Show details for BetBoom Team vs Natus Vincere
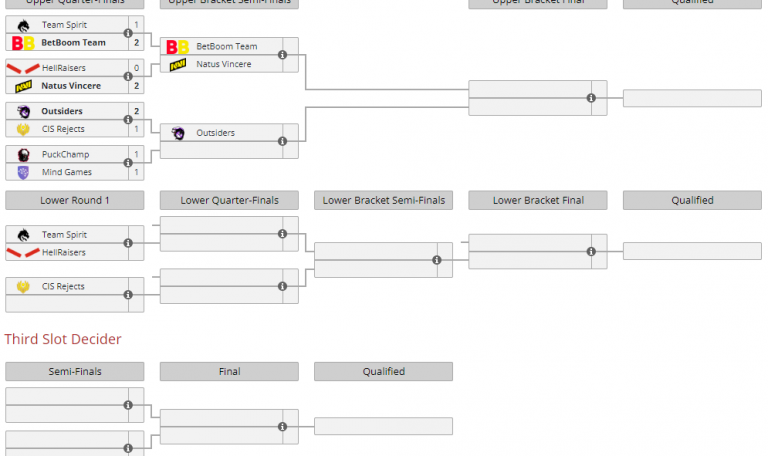Image resolution: width=768 pixels, height=456 pixels. tap(283, 55)
